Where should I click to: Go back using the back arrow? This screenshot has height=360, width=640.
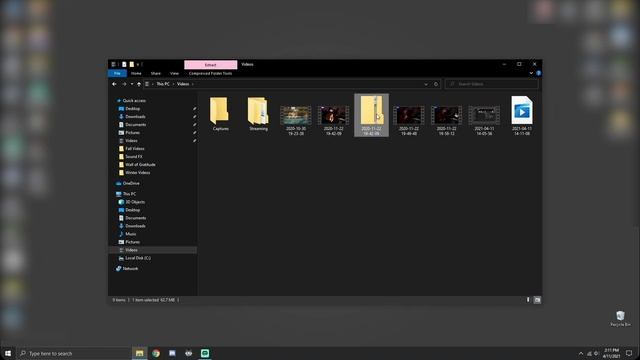(114, 84)
